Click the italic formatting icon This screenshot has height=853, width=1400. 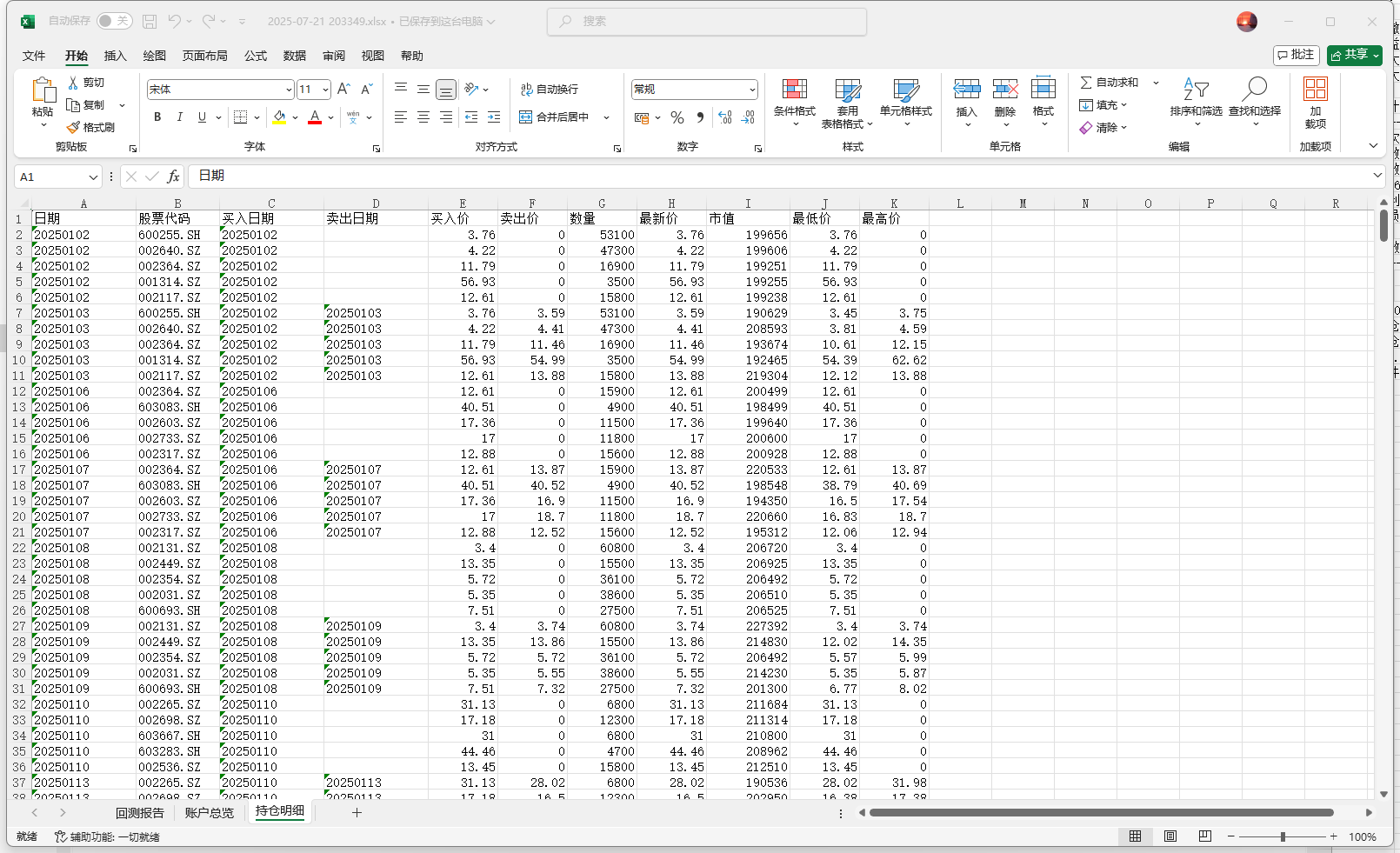coord(180,117)
